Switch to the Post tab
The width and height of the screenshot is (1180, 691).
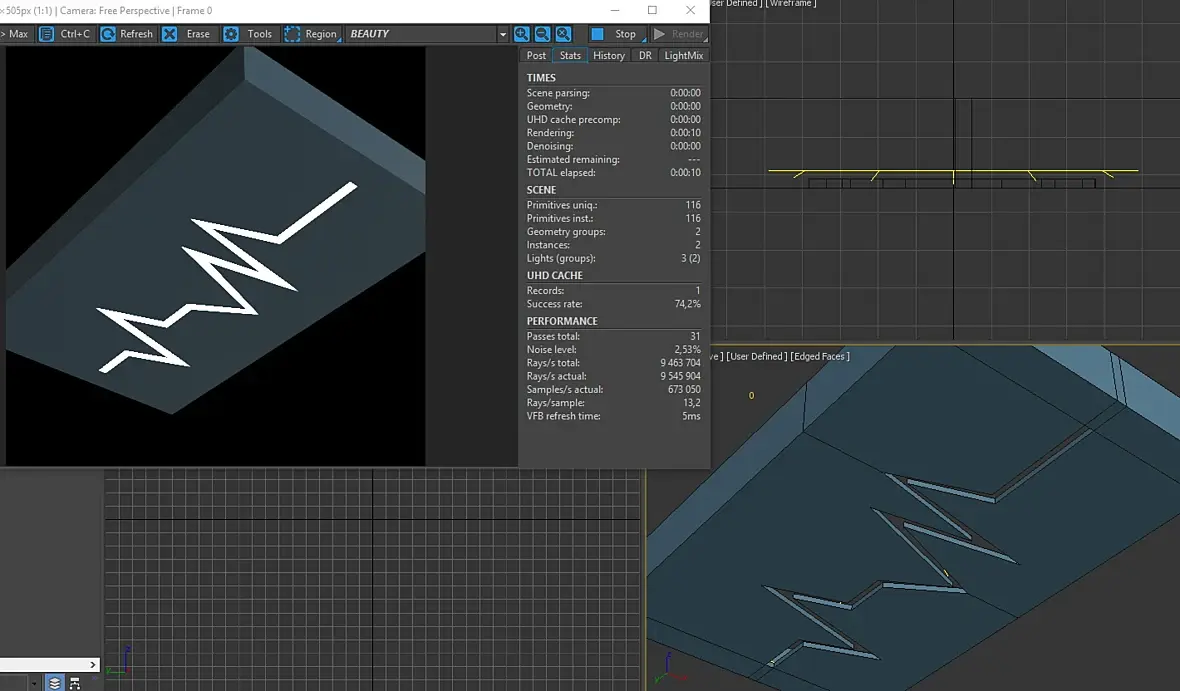(x=536, y=56)
